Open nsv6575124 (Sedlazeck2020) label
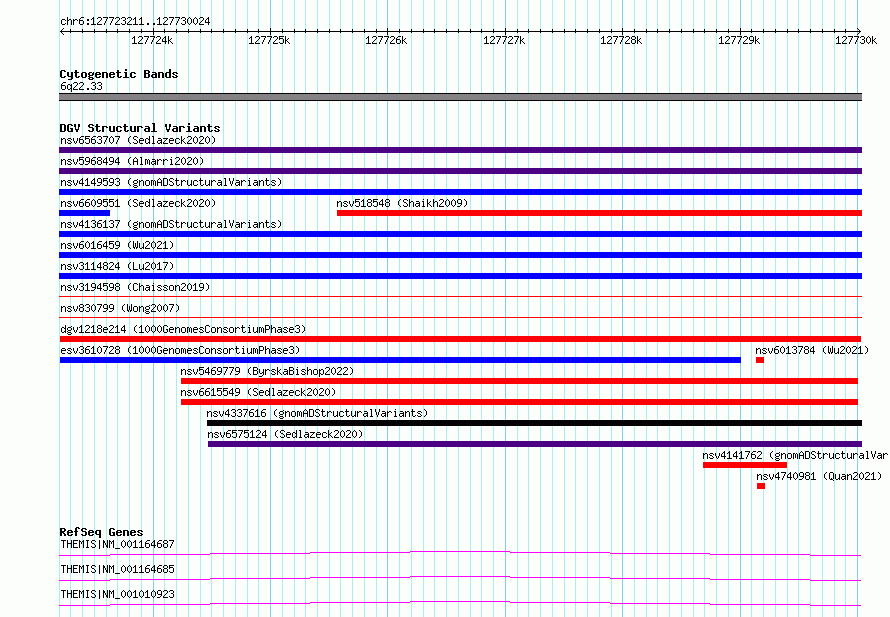Image resolution: width=890 pixels, height=617 pixels. (285, 434)
